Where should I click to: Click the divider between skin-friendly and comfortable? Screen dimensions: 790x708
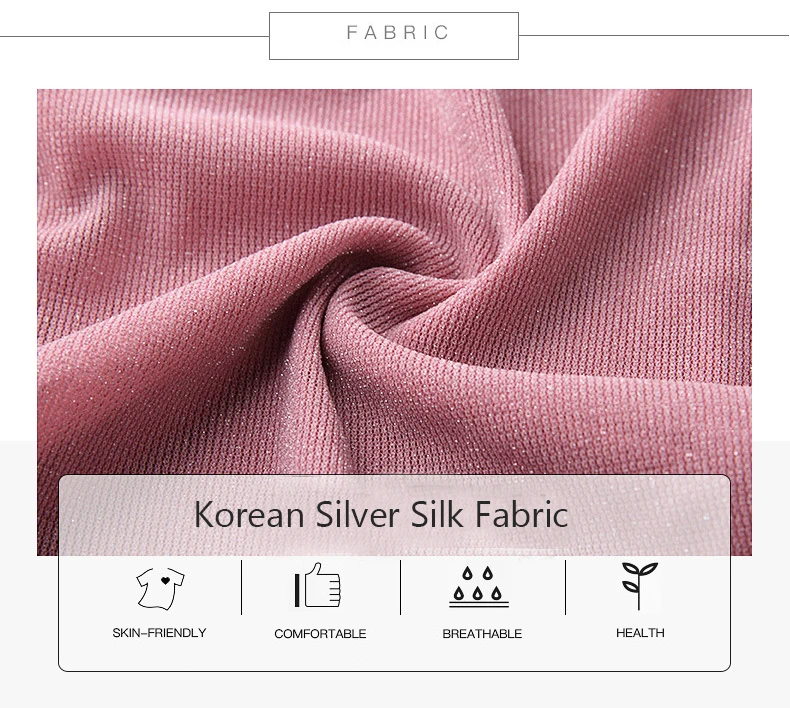pos(242,587)
